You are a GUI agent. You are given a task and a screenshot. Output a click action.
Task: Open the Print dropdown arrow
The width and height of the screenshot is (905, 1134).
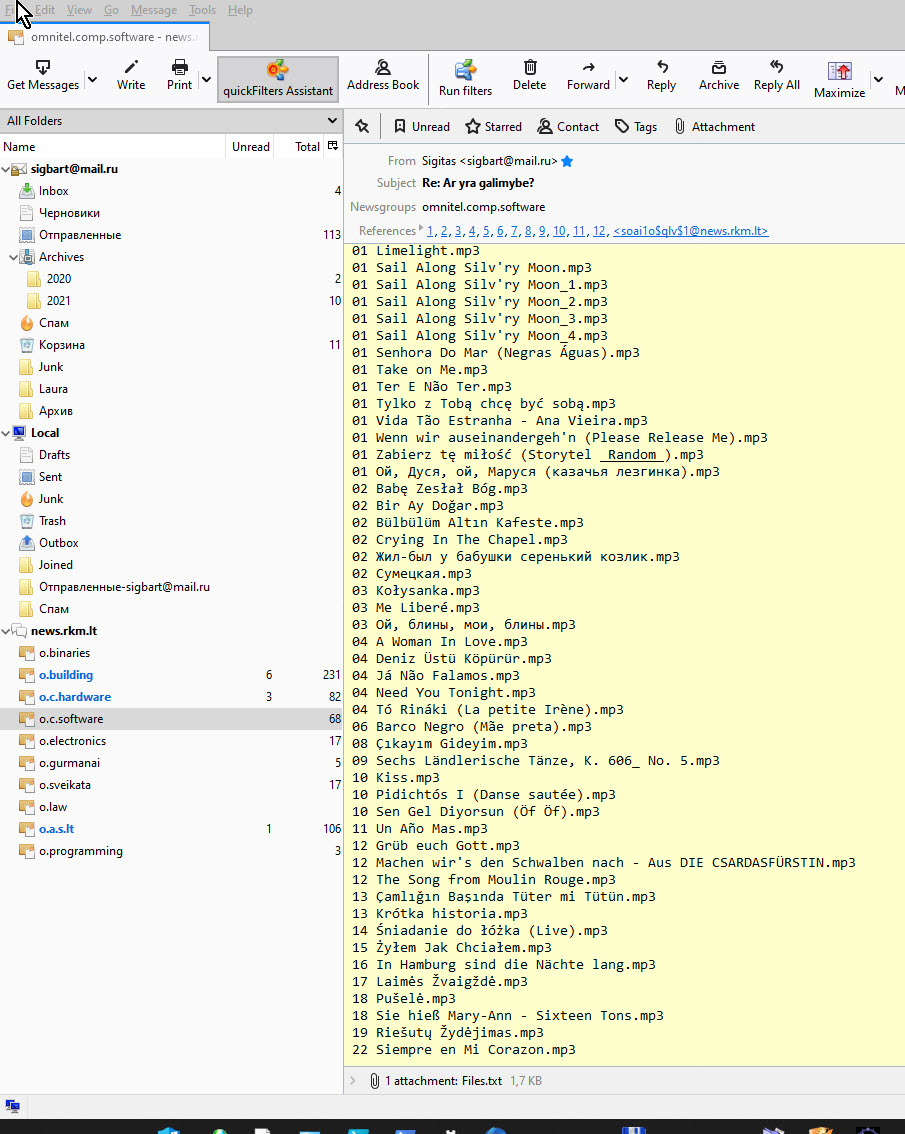[x=206, y=79]
